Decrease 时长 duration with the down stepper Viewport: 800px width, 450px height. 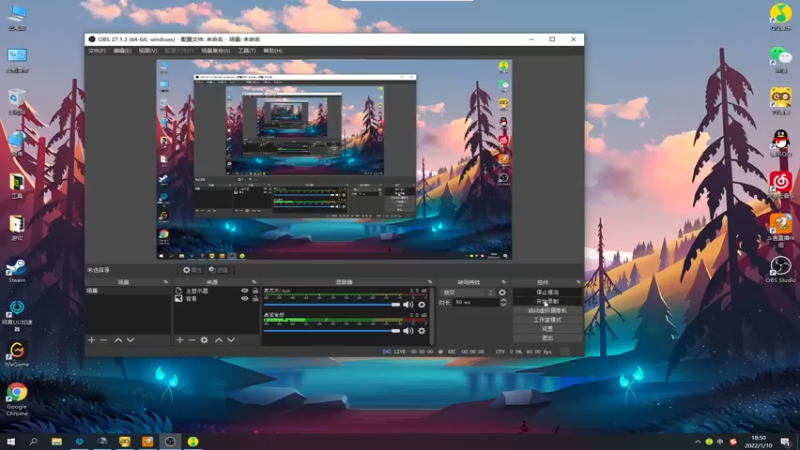[503, 305]
